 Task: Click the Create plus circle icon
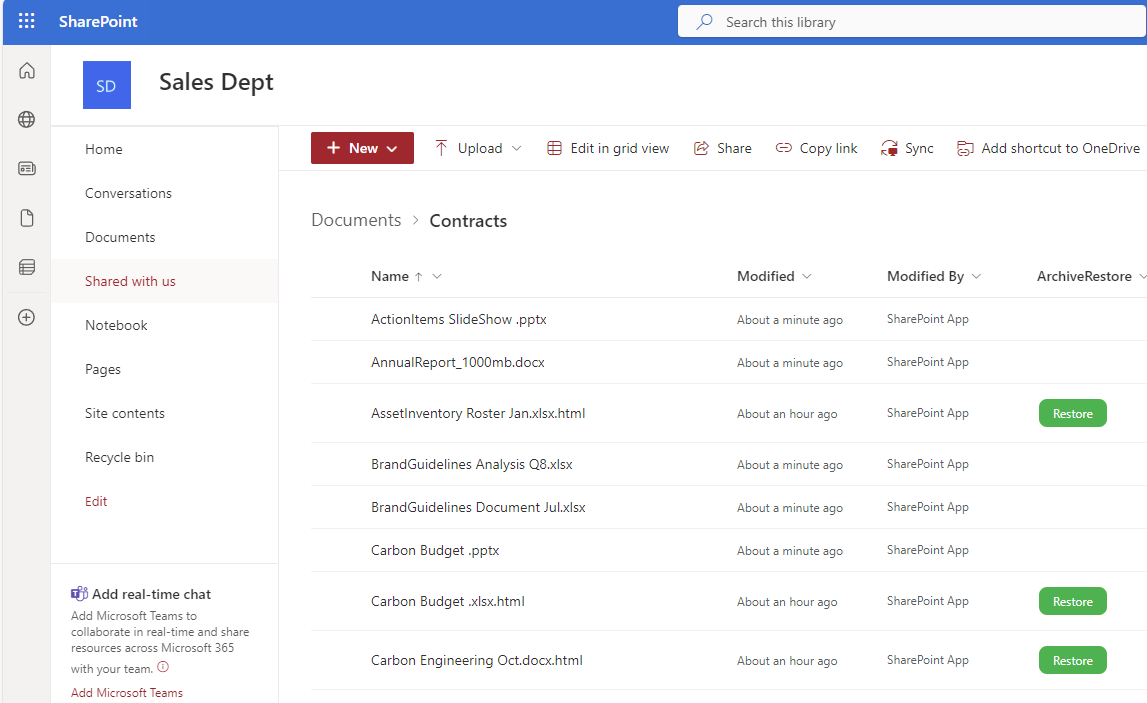point(26,317)
